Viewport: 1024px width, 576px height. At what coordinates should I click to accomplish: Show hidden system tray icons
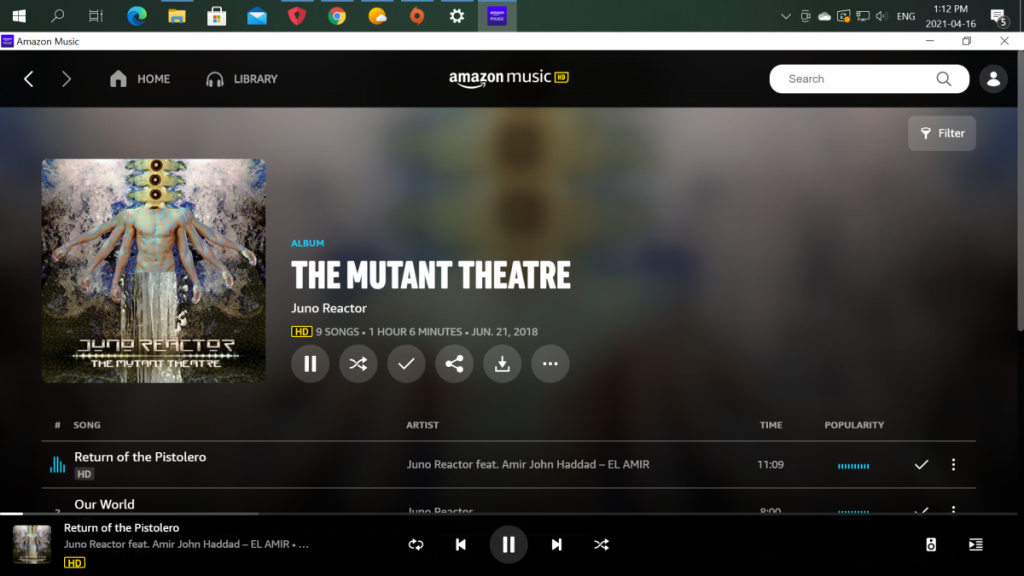click(x=786, y=16)
